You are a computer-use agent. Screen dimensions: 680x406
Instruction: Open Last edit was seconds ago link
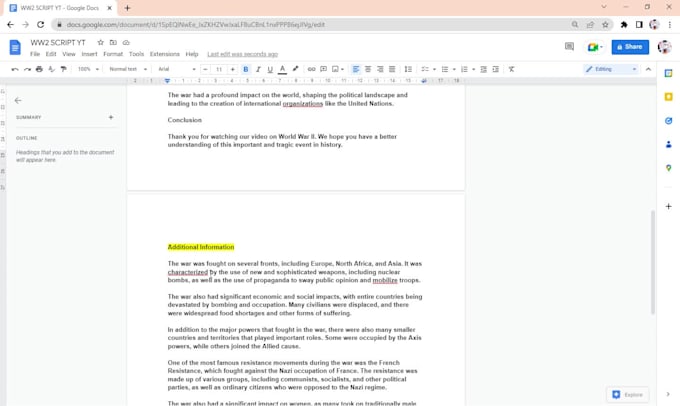(x=242, y=54)
